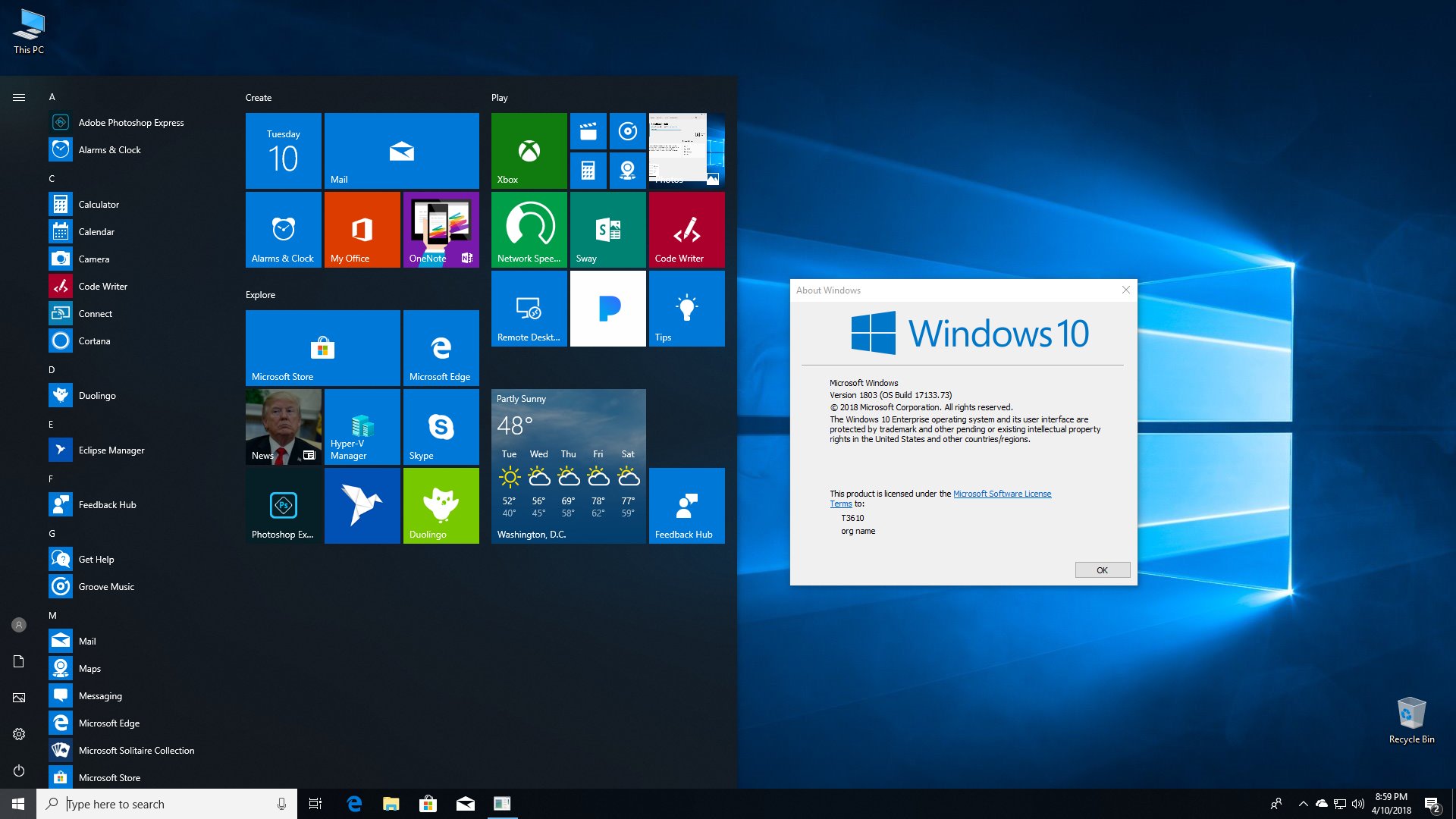Open the Movies & TV small tile
Screen dimensions: 1456x819
588,131
